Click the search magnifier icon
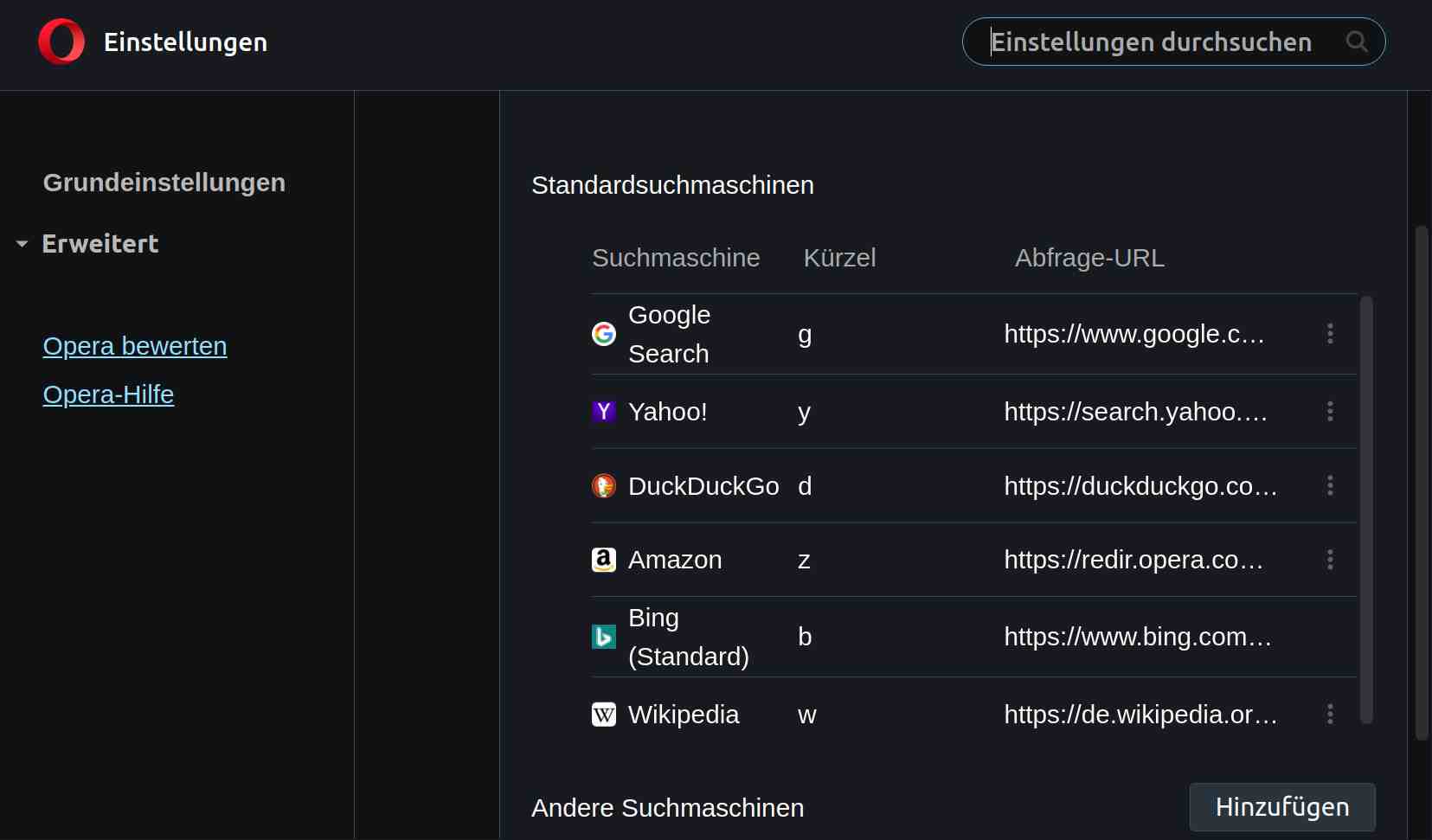 1357,42
